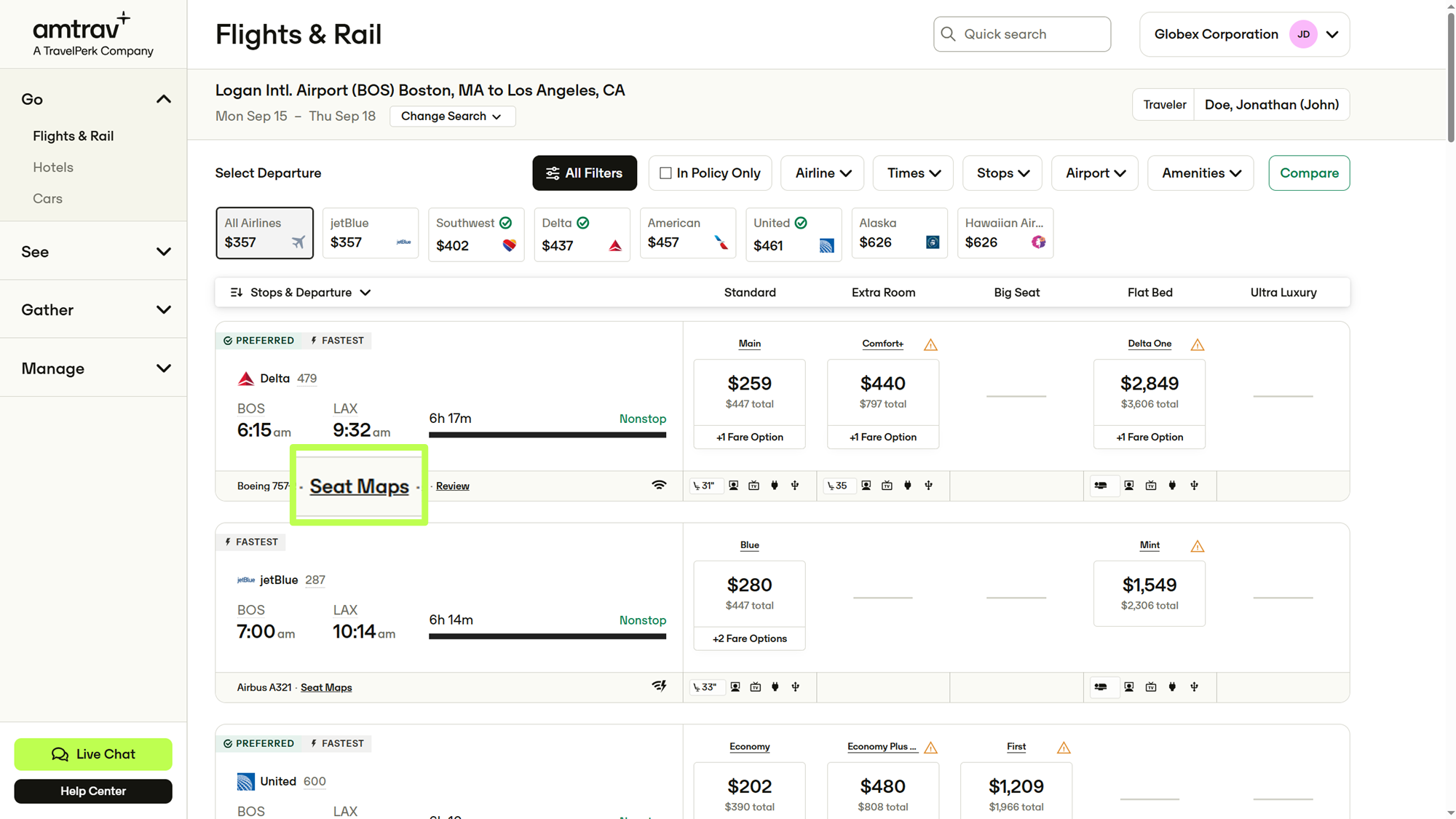Open Cars in the sidebar

(47, 199)
